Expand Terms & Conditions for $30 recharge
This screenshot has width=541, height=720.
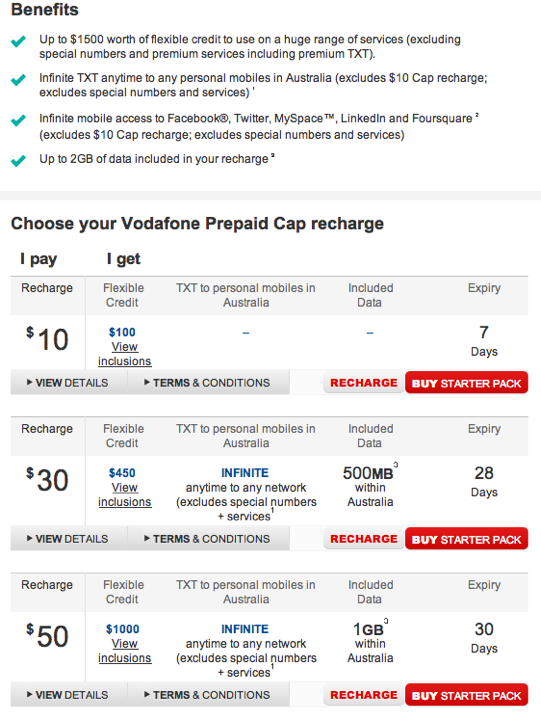tap(207, 539)
